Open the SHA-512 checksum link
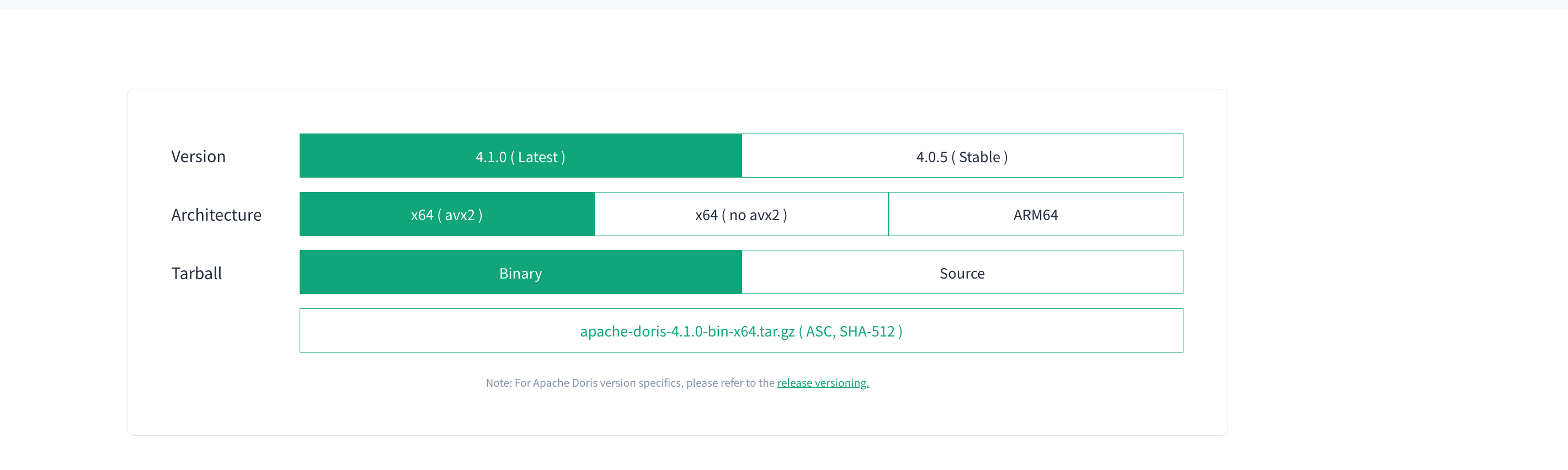The image size is (1568, 470). coord(867,331)
